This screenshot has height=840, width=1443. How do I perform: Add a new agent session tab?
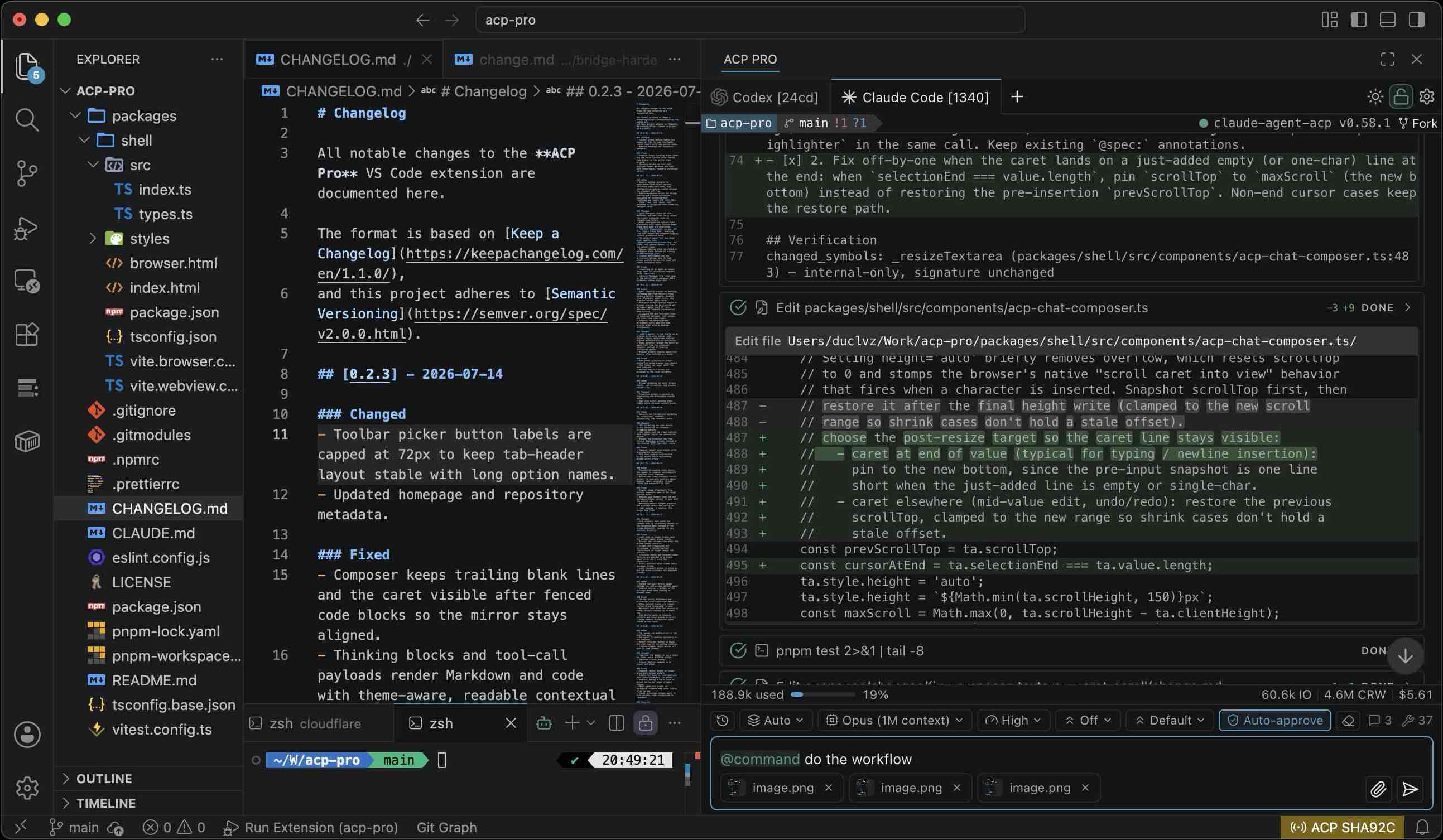click(x=1017, y=96)
